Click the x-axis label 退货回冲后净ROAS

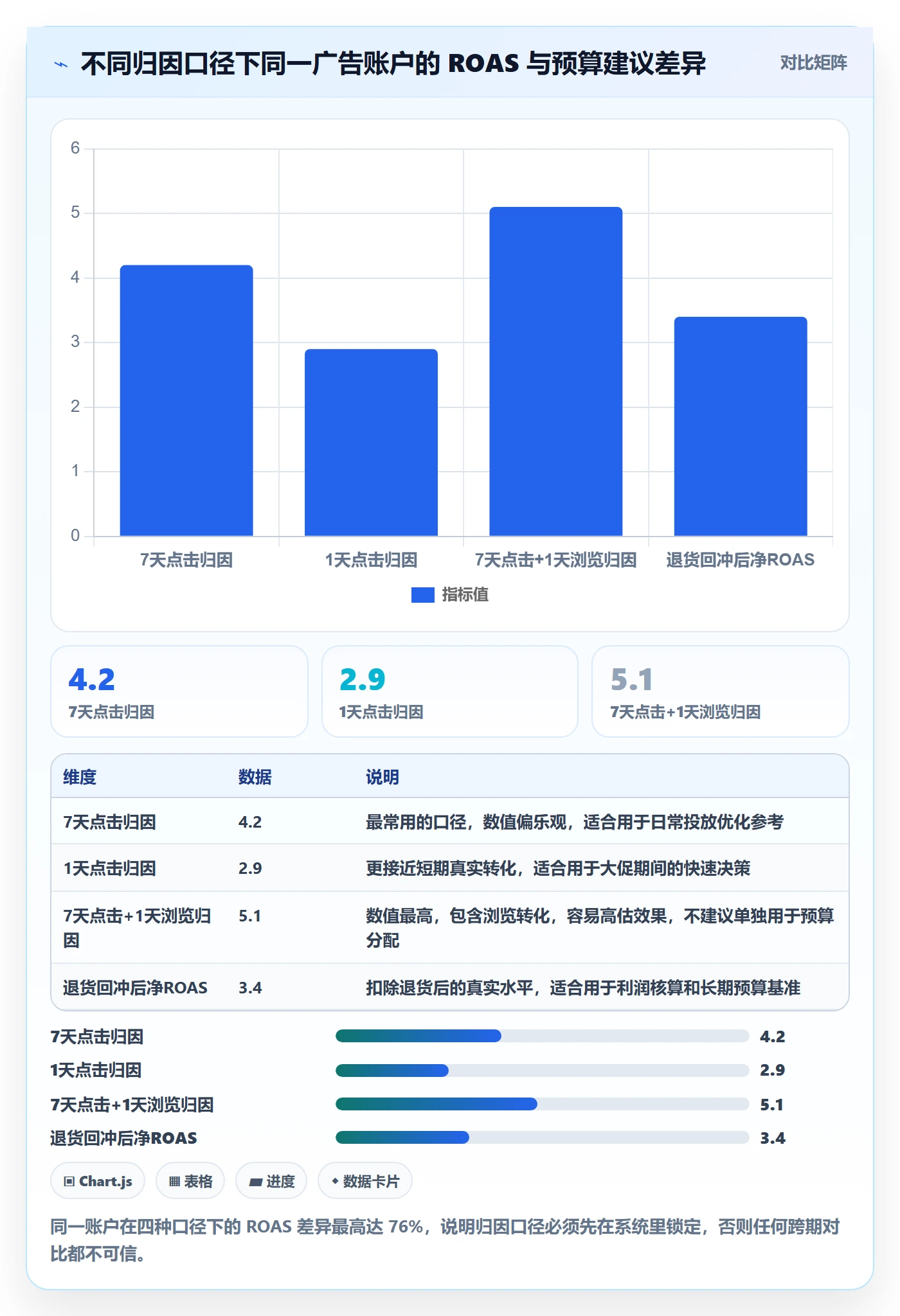(x=741, y=560)
